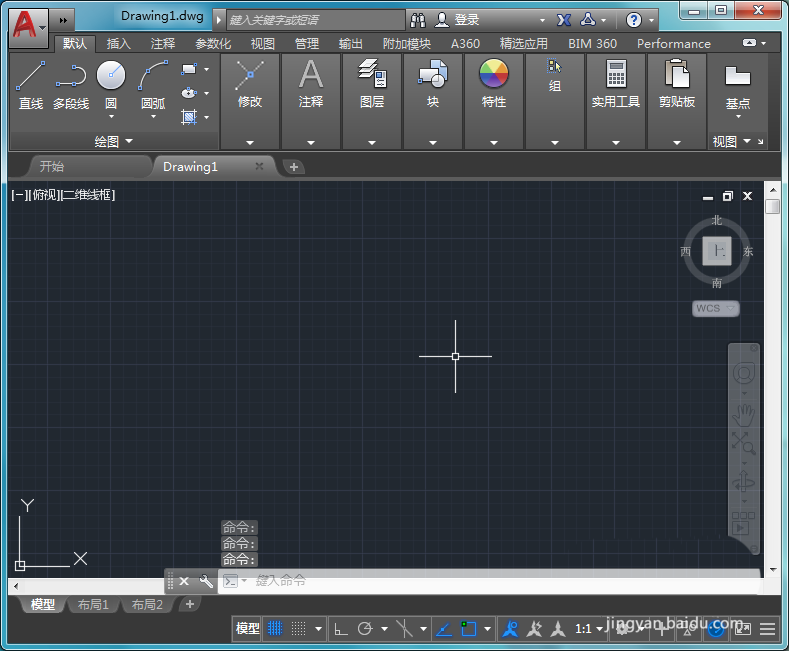Image resolution: width=789 pixels, height=651 pixels.
Task: Open the Arc tool dropdown arrow
Action: [x=153, y=117]
